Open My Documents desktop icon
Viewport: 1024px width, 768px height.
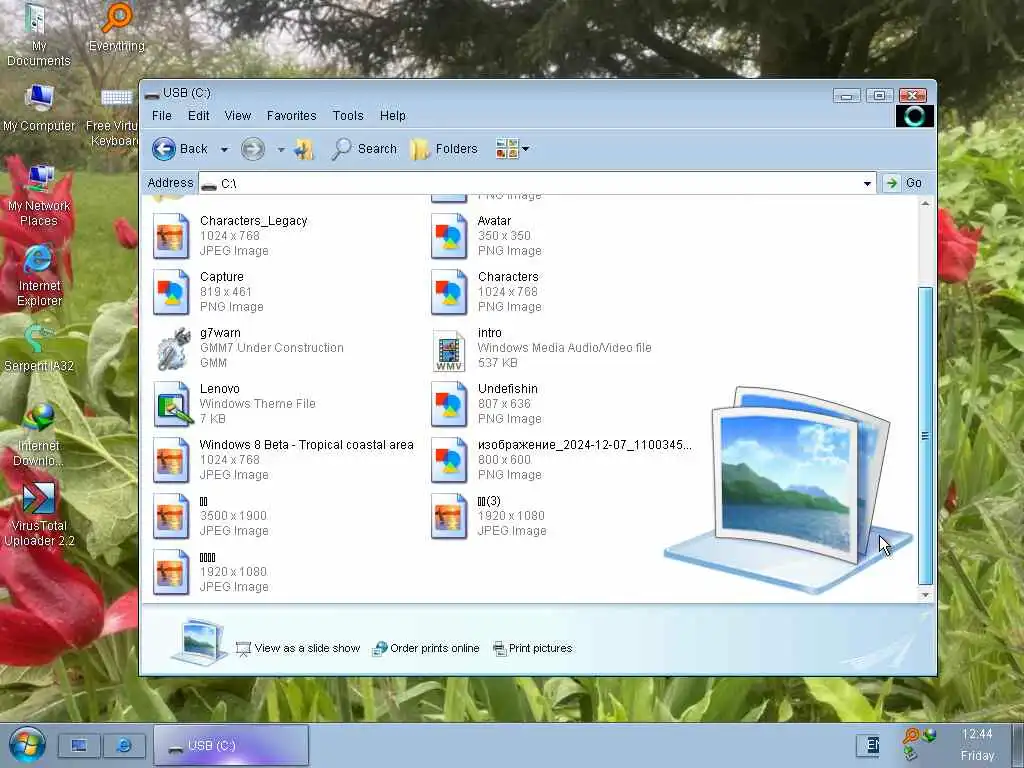click(x=38, y=35)
